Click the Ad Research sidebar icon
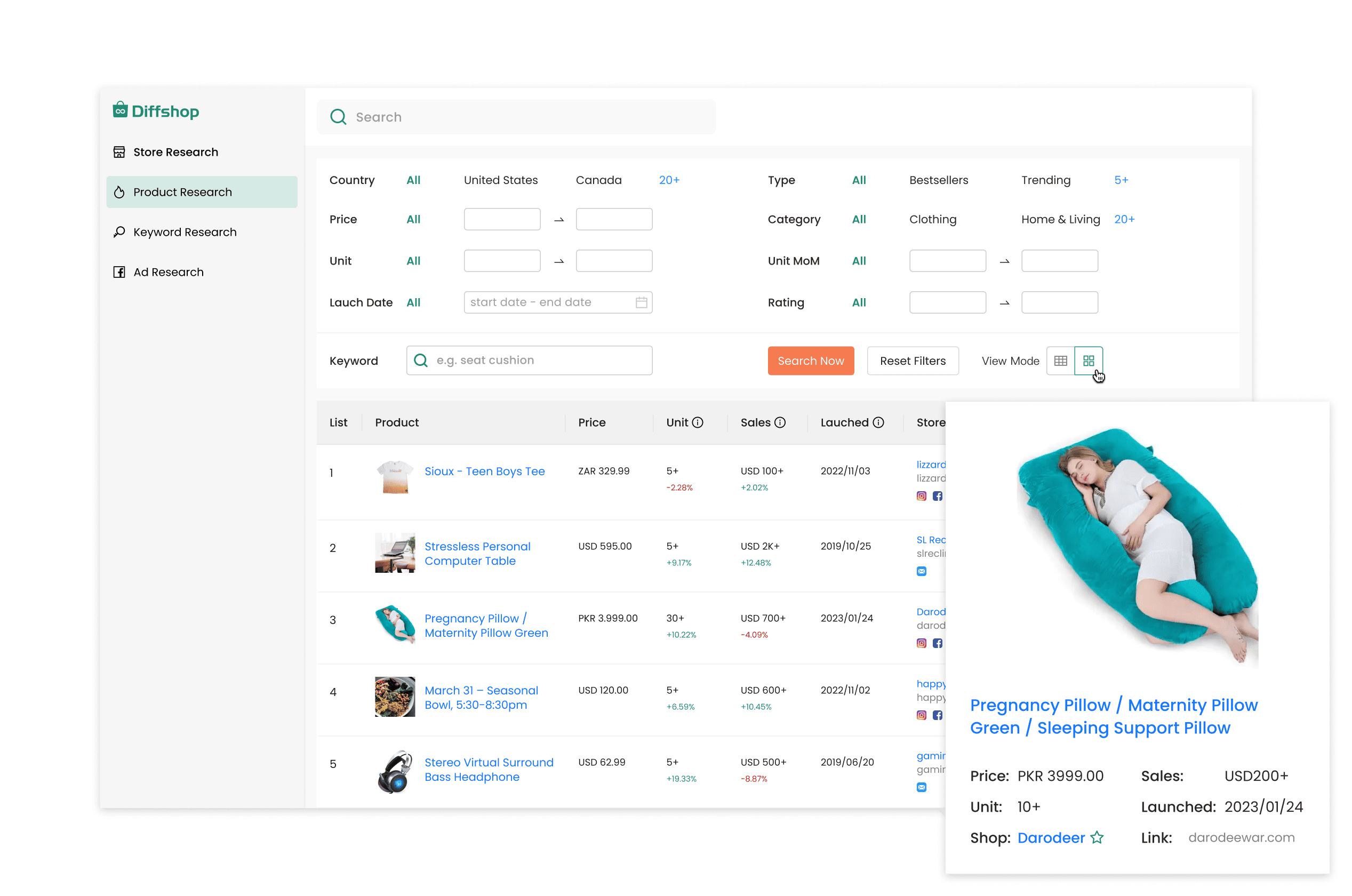1352x896 pixels. tap(119, 272)
